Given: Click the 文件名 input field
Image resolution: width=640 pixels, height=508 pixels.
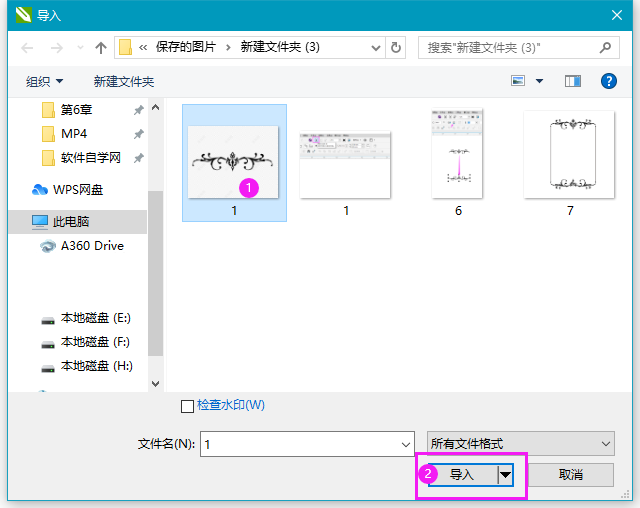Looking at the screenshot, I should tap(300, 443).
